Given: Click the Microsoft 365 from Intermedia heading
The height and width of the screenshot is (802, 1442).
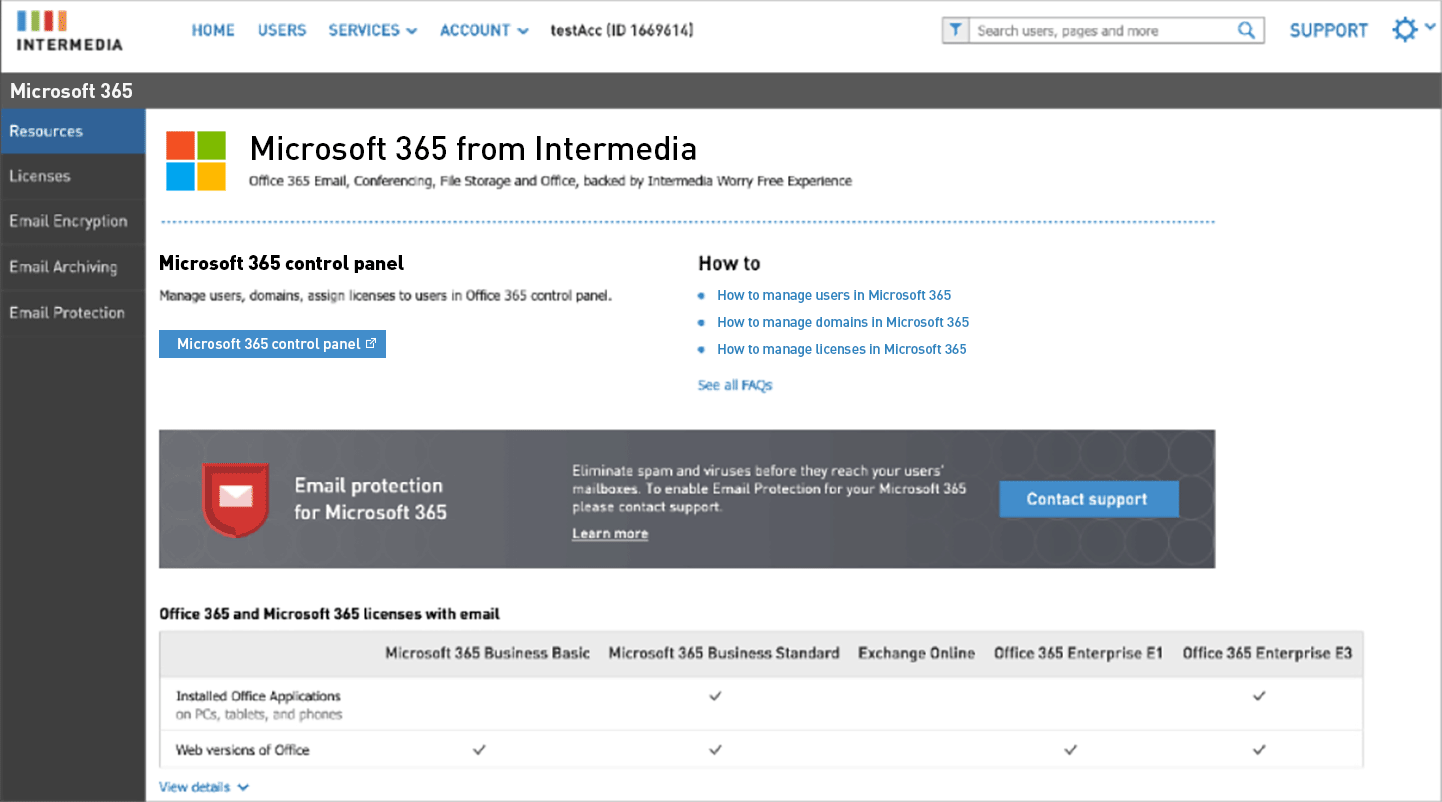Looking at the screenshot, I should 473,148.
